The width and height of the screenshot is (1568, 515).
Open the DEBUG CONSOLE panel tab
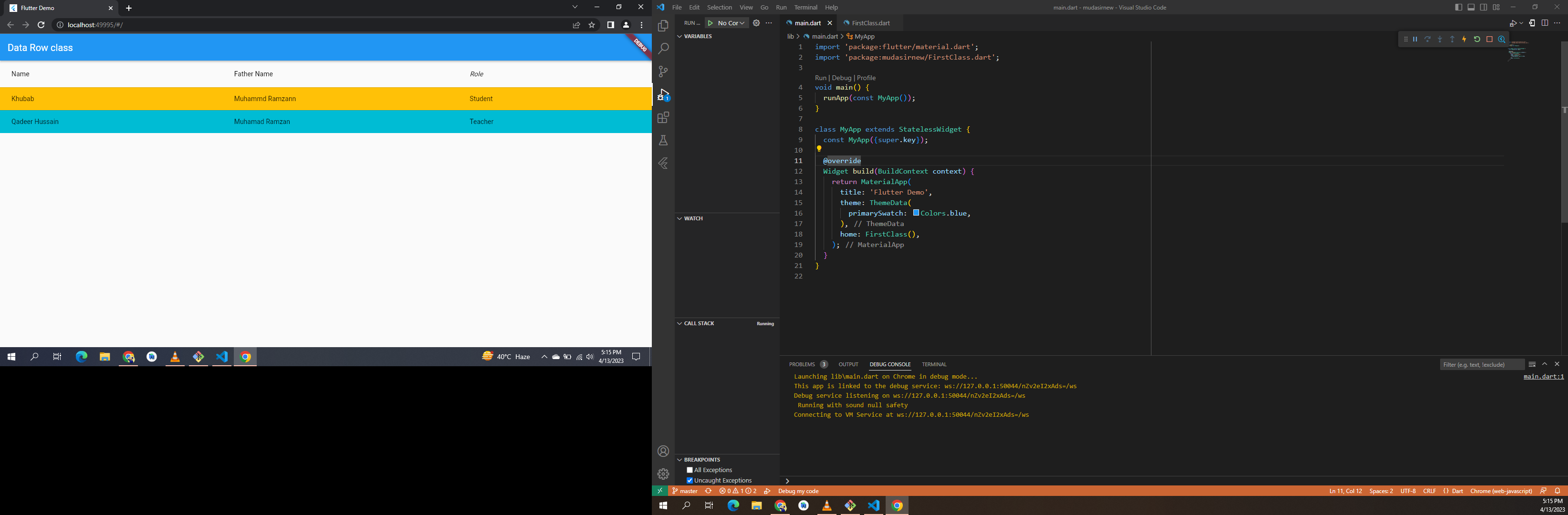890,364
